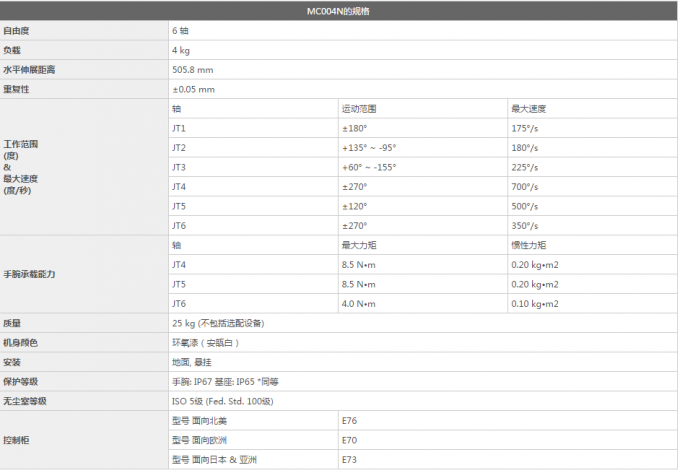Select the E76 controller model cell
680x473 pixels.
coord(349,421)
